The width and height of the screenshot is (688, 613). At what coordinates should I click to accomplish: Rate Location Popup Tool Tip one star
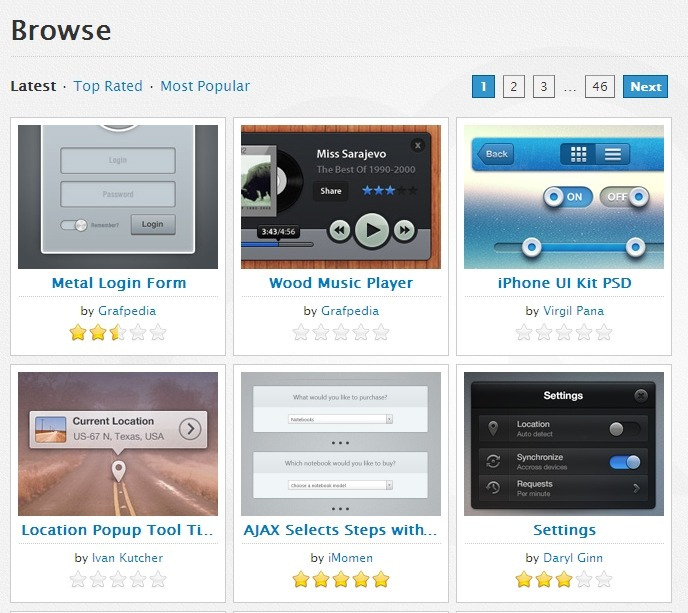point(78,579)
